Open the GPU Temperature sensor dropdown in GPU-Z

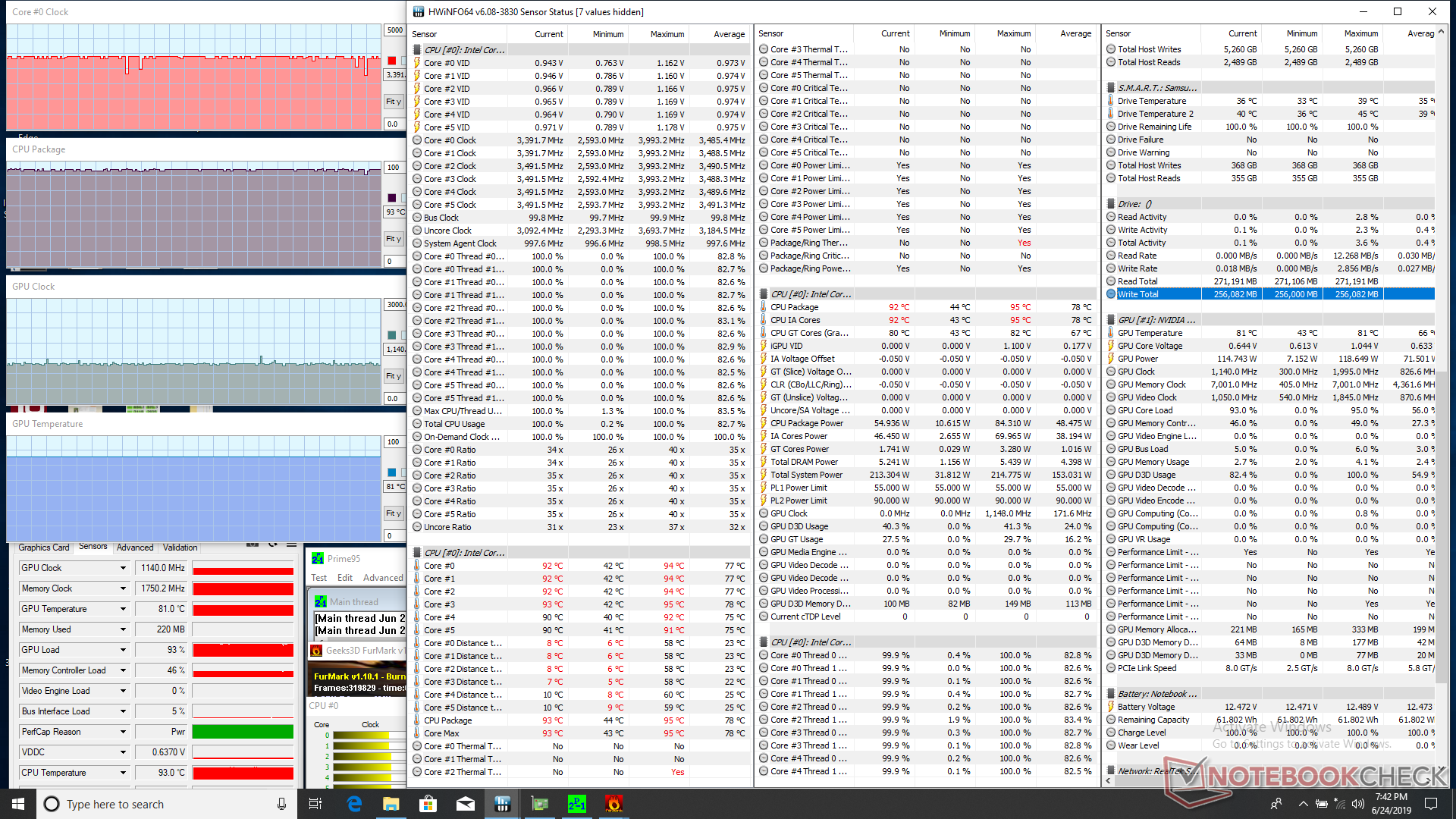click(123, 609)
